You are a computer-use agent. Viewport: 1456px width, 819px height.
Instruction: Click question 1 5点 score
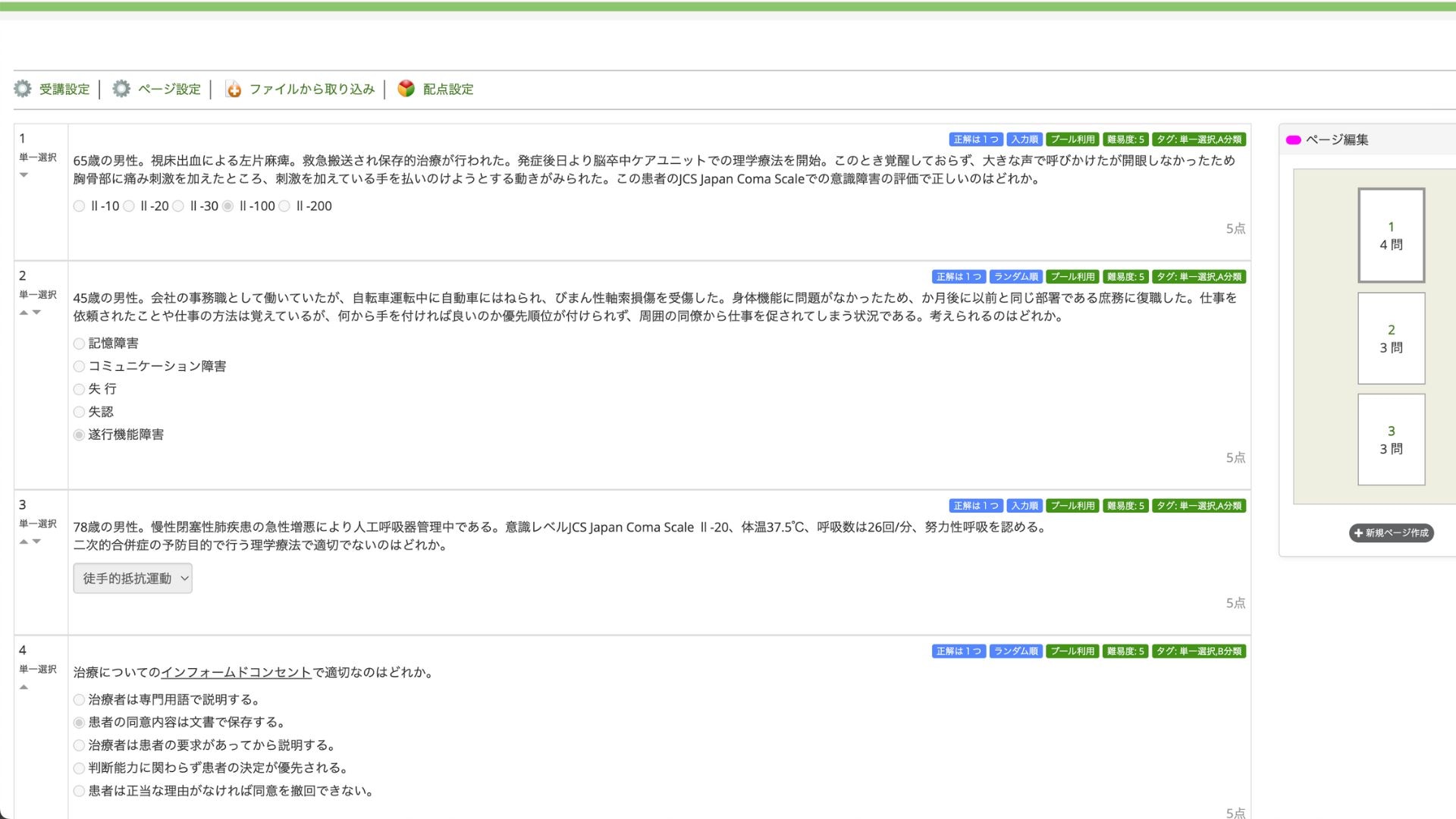1235,229
